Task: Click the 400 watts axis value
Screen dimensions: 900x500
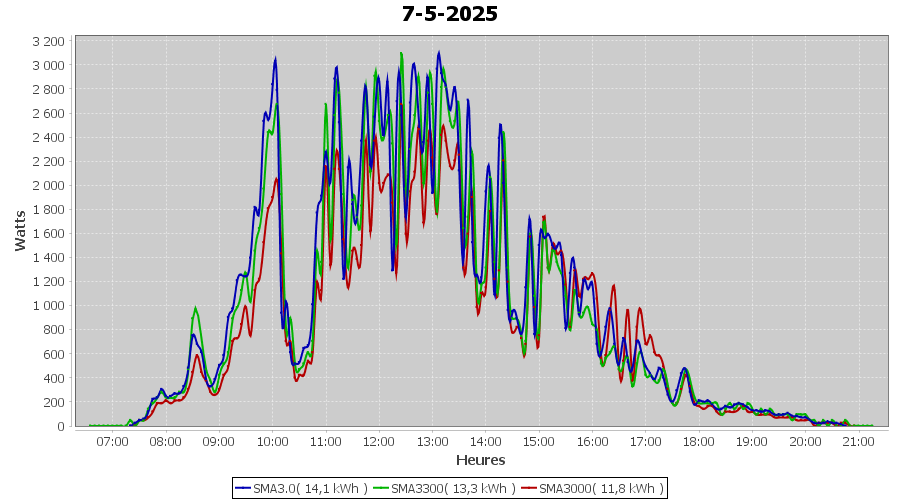Action: click(x=55, y=378)
